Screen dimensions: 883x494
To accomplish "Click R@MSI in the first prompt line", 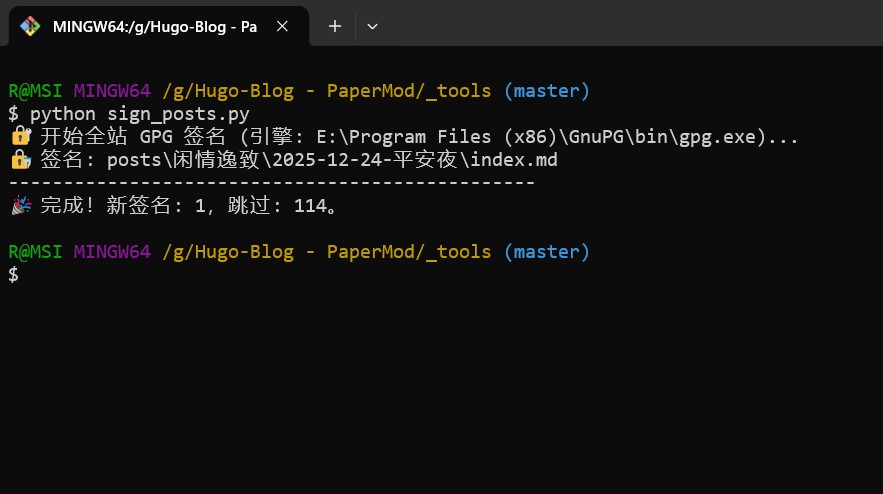I will (x=35, y=91).
